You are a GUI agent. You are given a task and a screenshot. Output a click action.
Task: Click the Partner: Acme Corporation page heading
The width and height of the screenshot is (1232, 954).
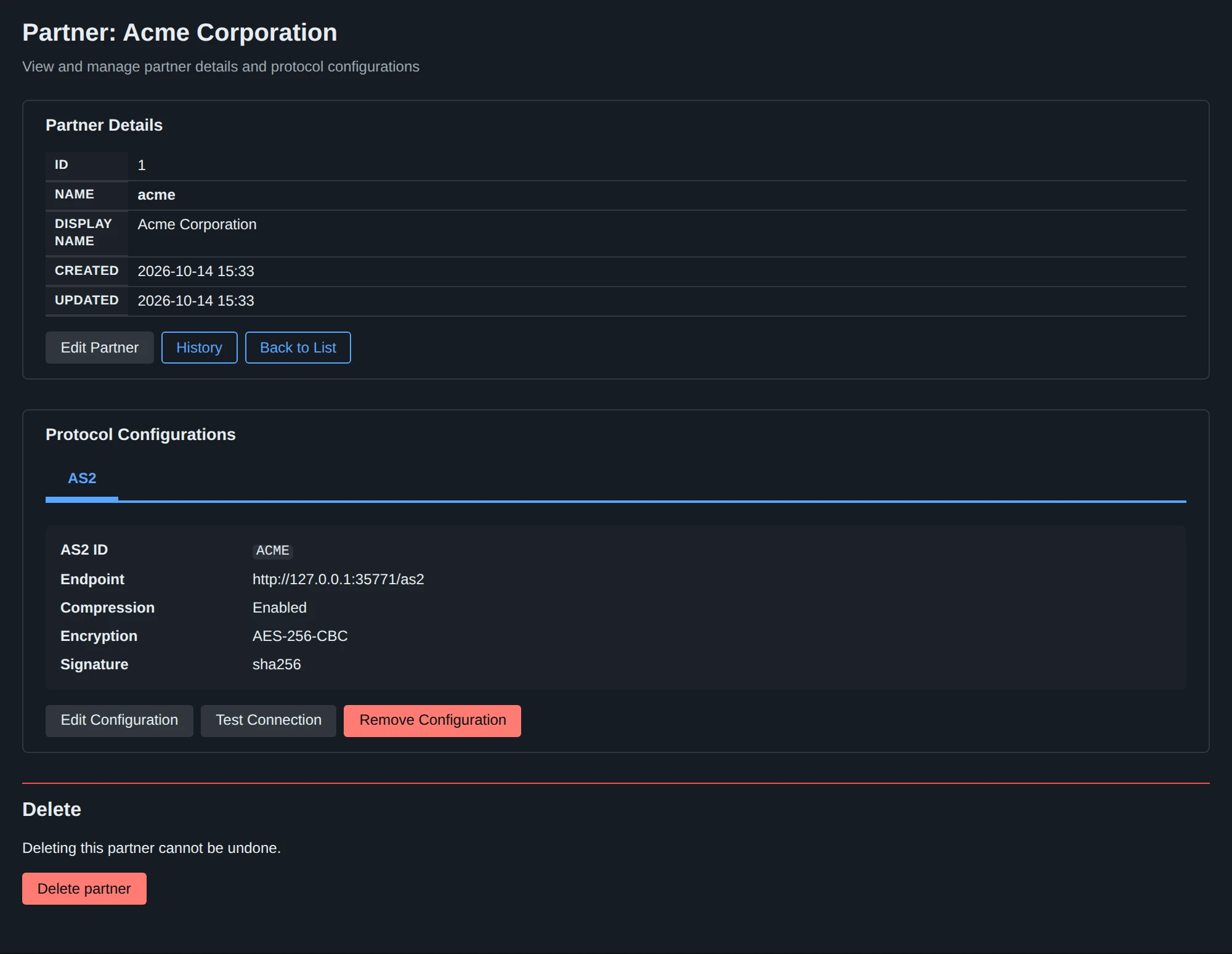pyautogui.click(x=180, y=33)
